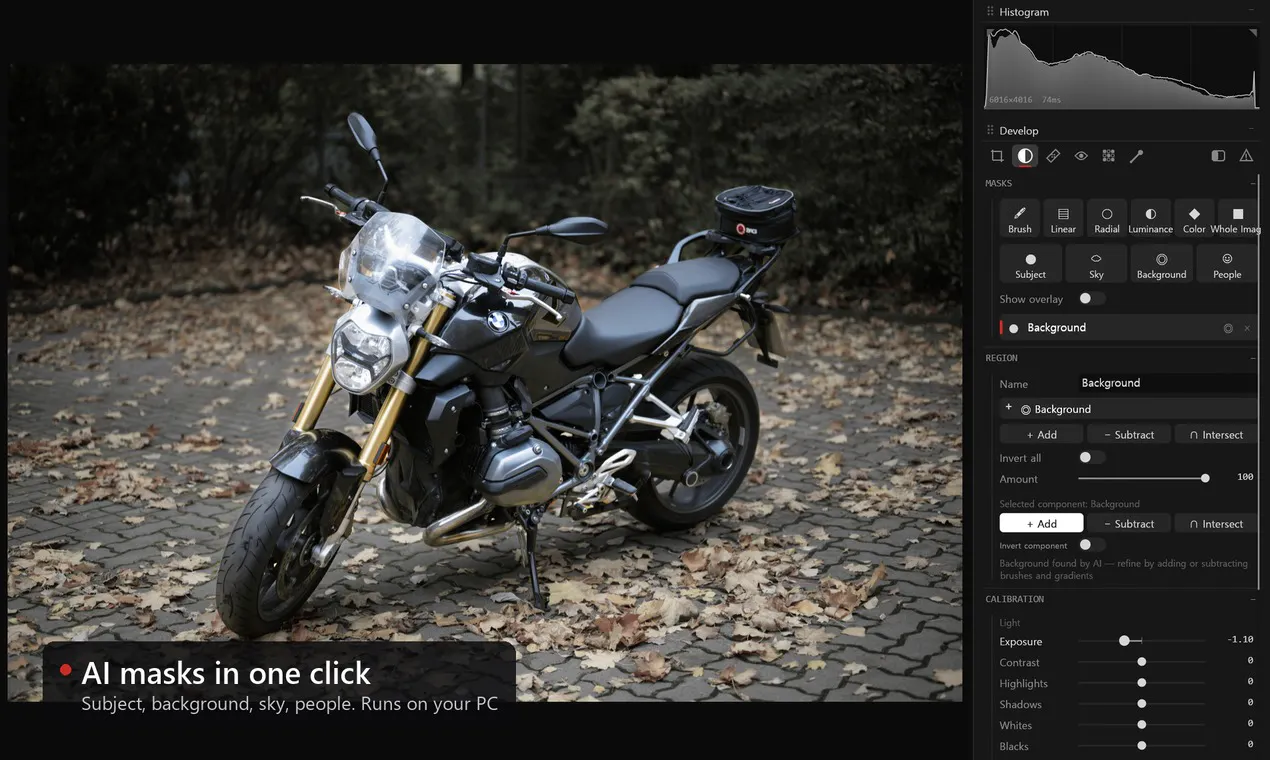Add a Radial mask
Viewport: 1270px width, 760px height.
(x=1107, y=219)
